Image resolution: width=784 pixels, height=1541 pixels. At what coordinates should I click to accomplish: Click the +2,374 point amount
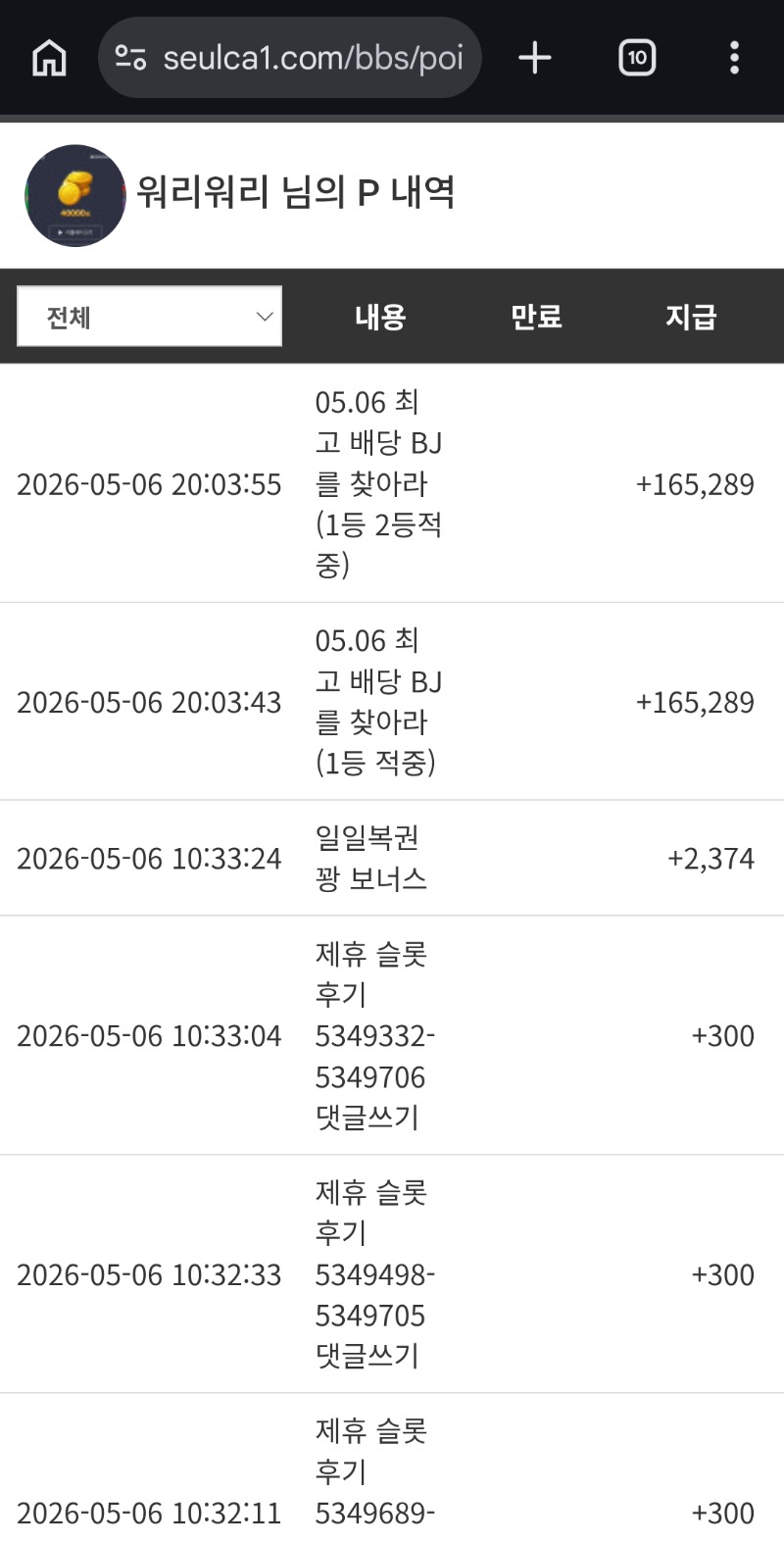pyautogui.click(x=711, y=859)
